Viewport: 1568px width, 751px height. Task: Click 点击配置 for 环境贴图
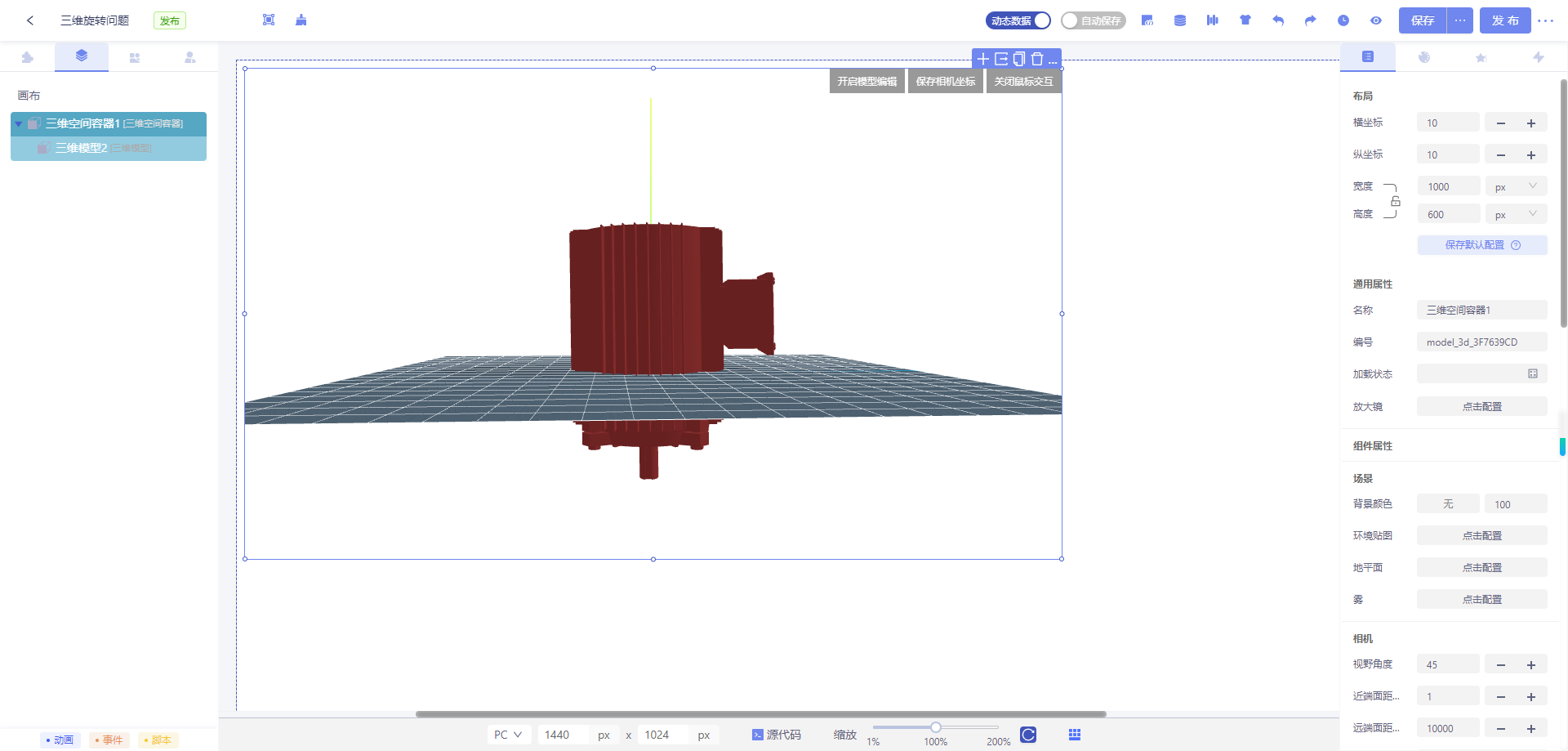tap(1482, 536)
